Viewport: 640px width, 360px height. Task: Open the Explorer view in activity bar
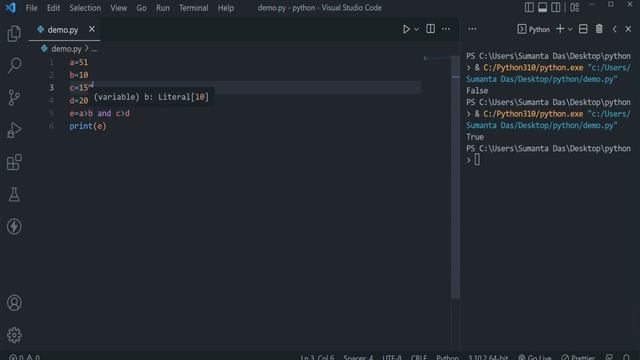coord(14,33)
